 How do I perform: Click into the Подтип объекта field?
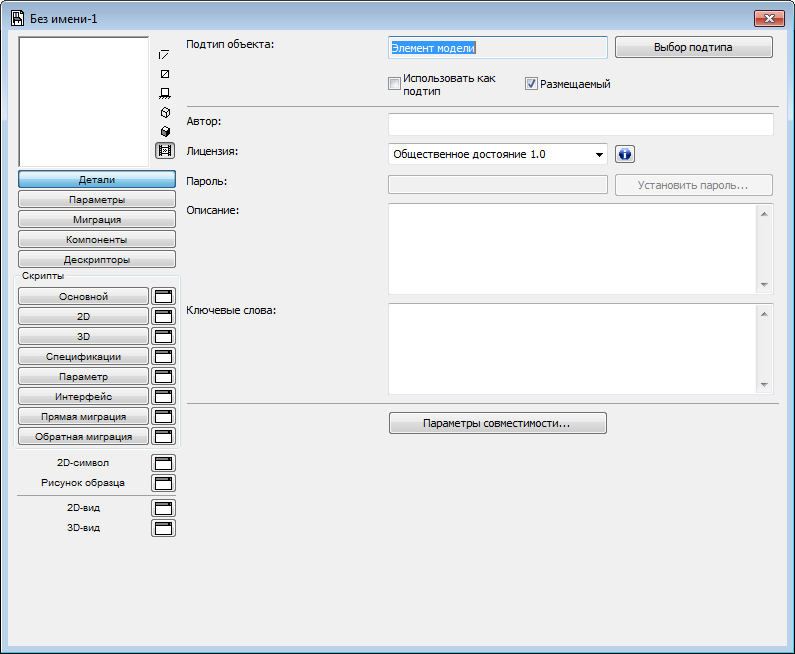497,47
